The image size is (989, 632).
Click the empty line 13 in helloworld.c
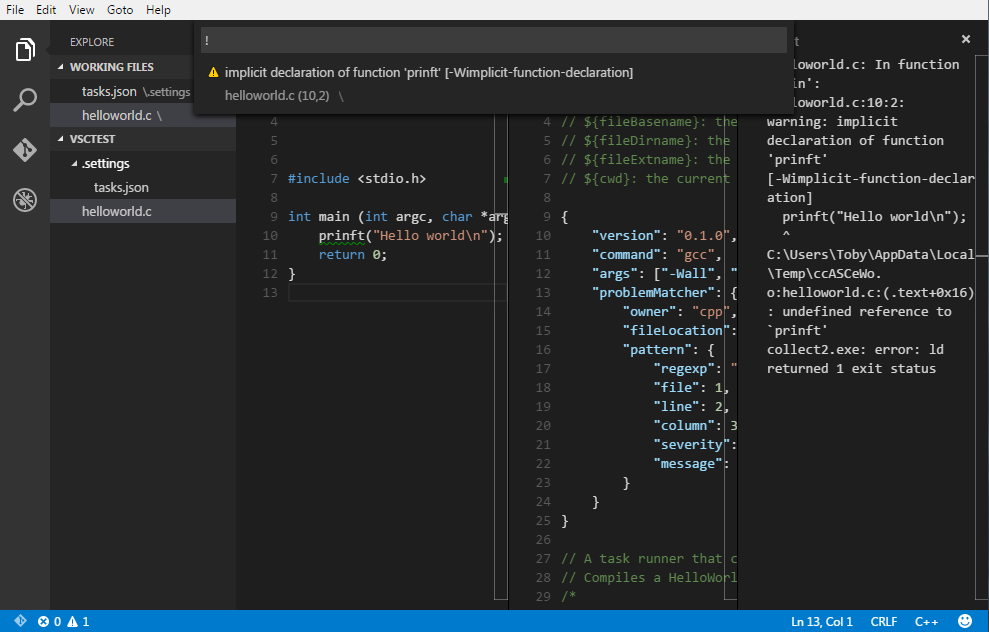tap(397, 293)
